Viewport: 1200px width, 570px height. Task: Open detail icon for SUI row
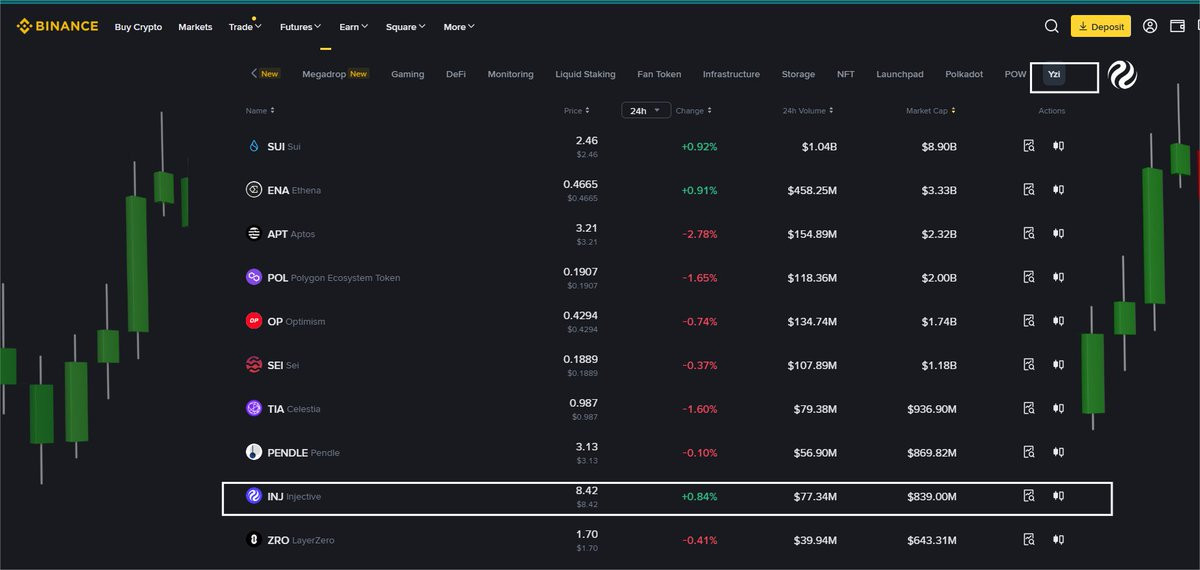(1028, 146)
